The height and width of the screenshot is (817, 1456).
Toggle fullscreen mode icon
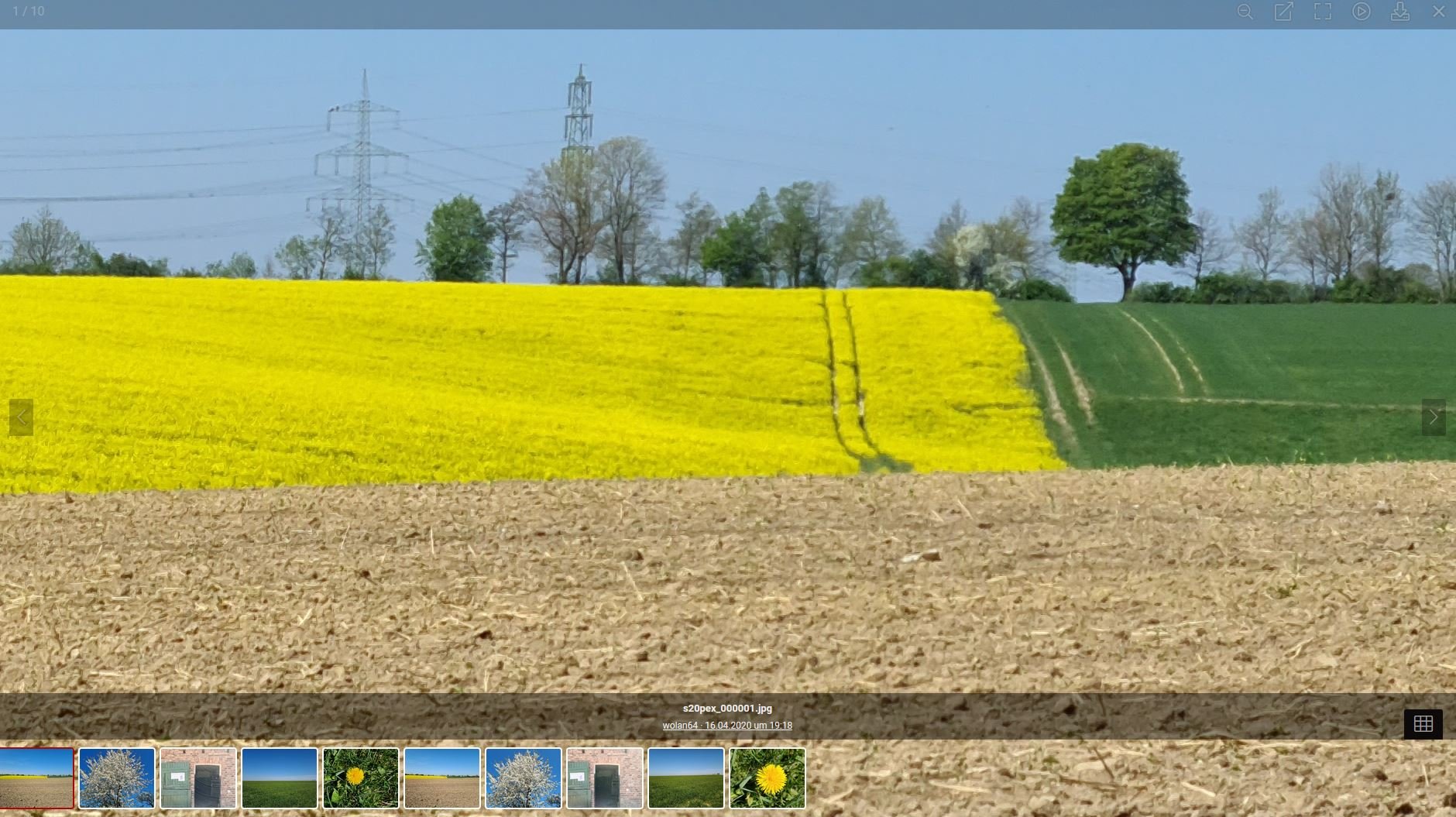coord(1322,12)
